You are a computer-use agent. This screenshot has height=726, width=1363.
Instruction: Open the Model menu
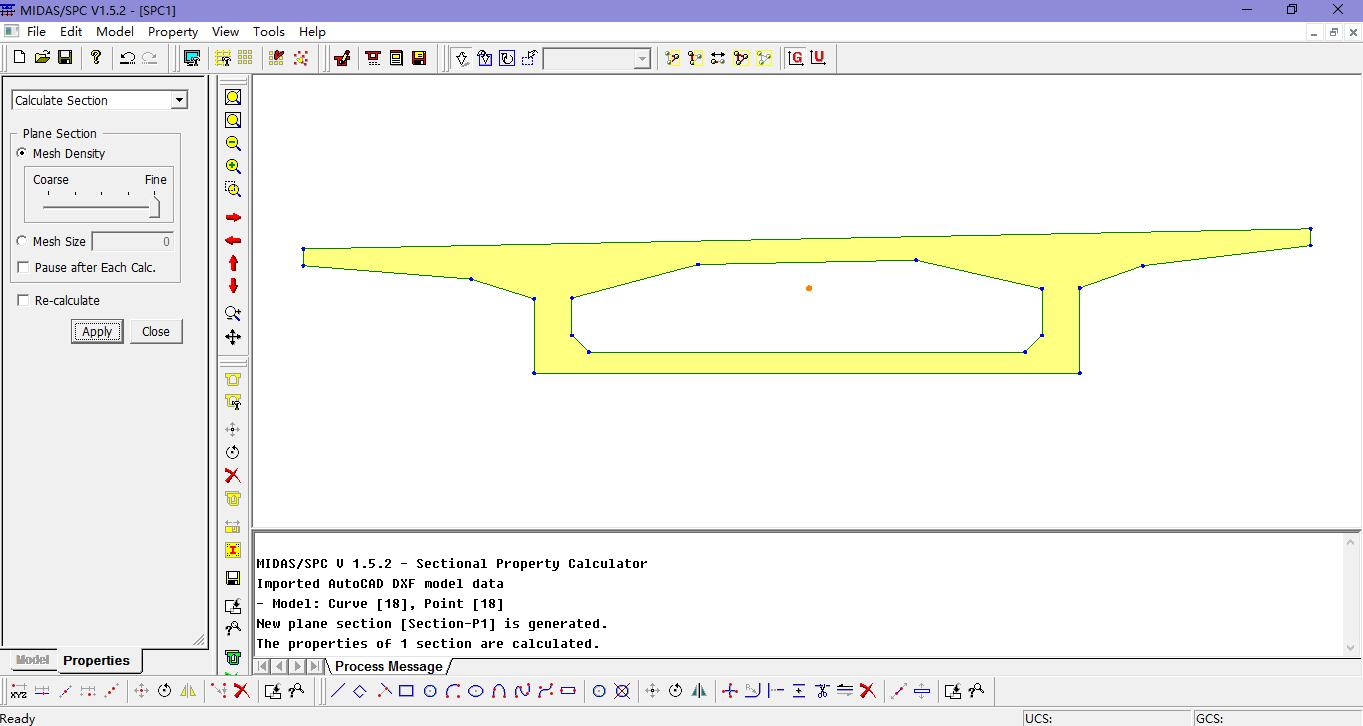pyautogui.click(x=114, y=31)
